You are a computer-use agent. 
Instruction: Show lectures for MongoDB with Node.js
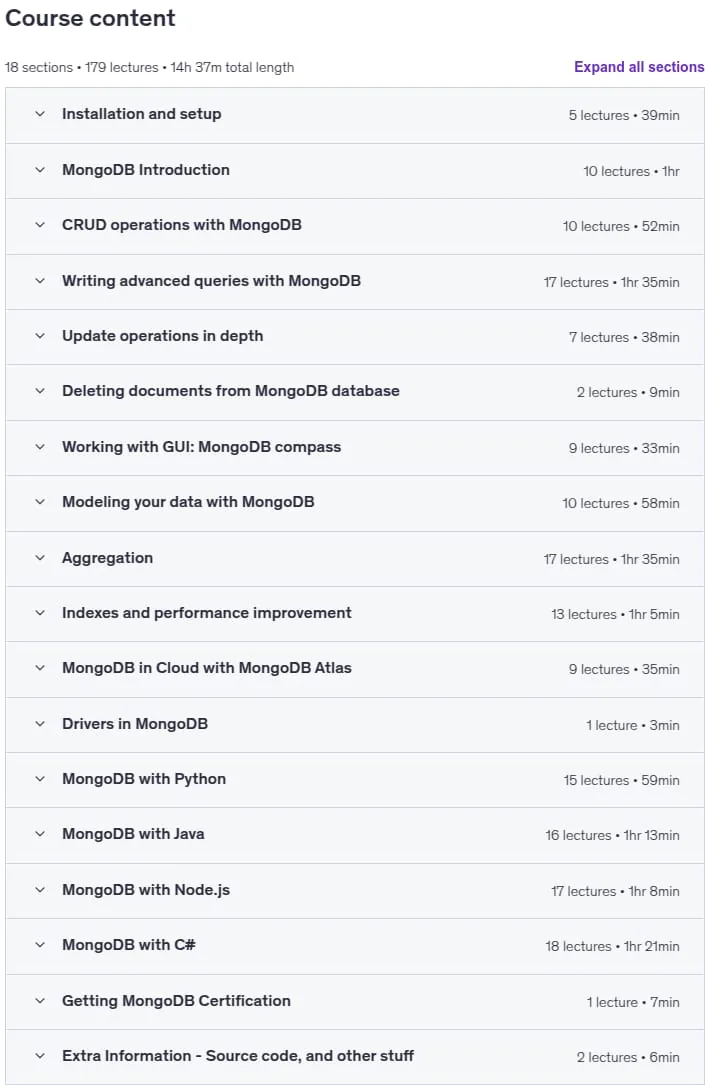[355, 890]
